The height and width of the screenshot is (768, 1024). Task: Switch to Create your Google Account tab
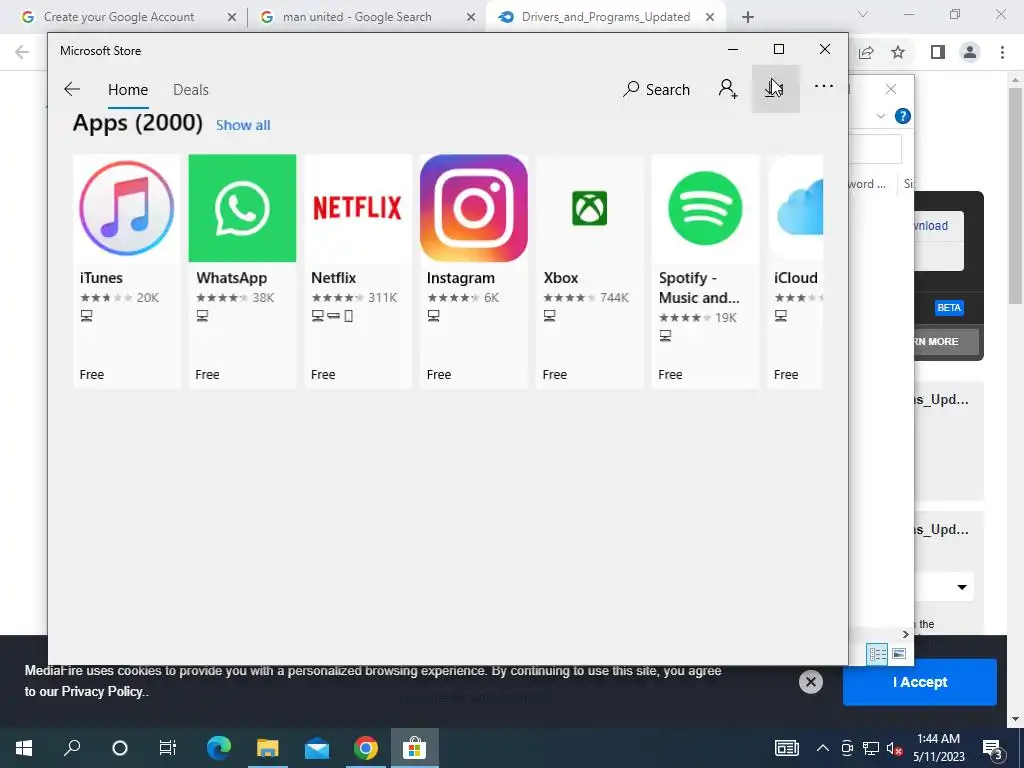[118, 17]
